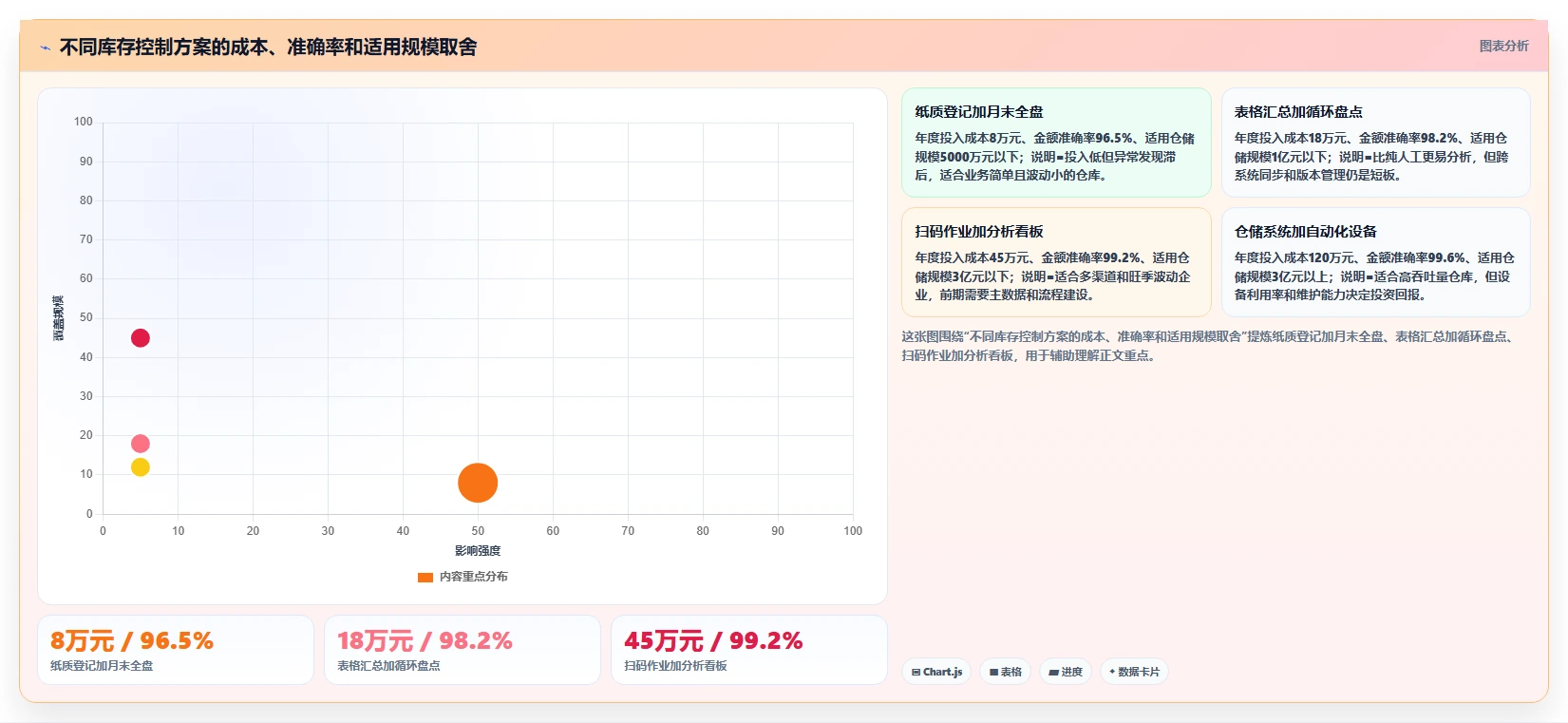The image size is (1568, 723).
Task: Click the 进度 tag chip
Action: (1066, 672)
